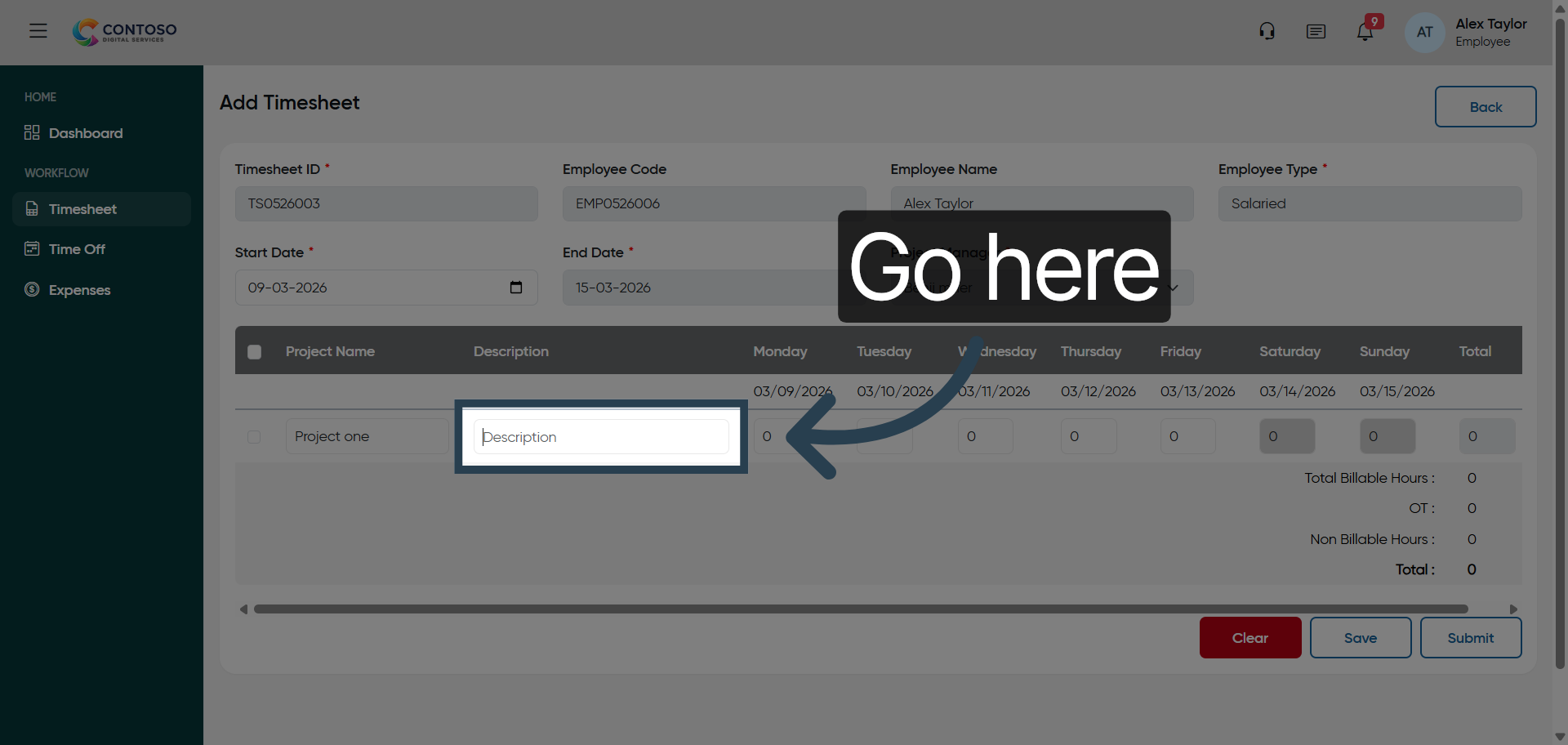The image size is (1568, 745).
Task: Expand the Project Manager dropdown
Action: pos(1174,288)
